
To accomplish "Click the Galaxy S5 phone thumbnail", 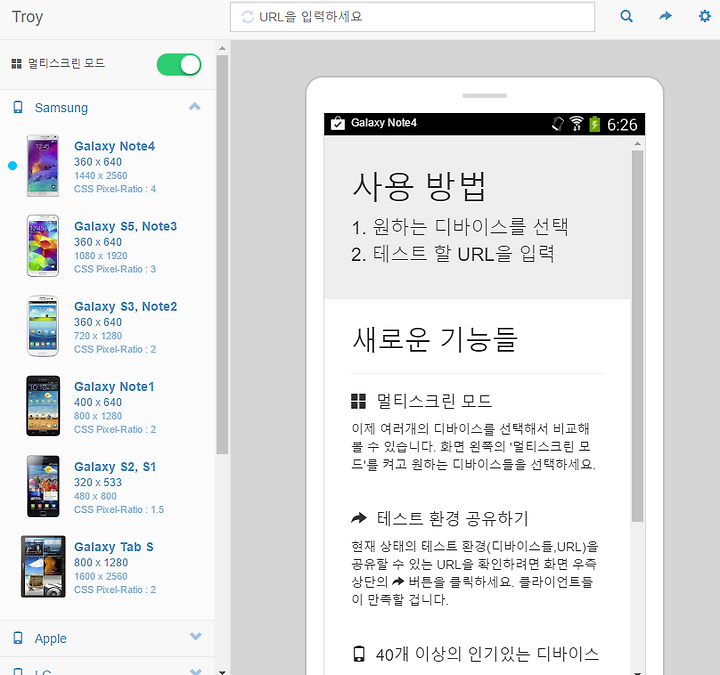I will coord(43,246).
